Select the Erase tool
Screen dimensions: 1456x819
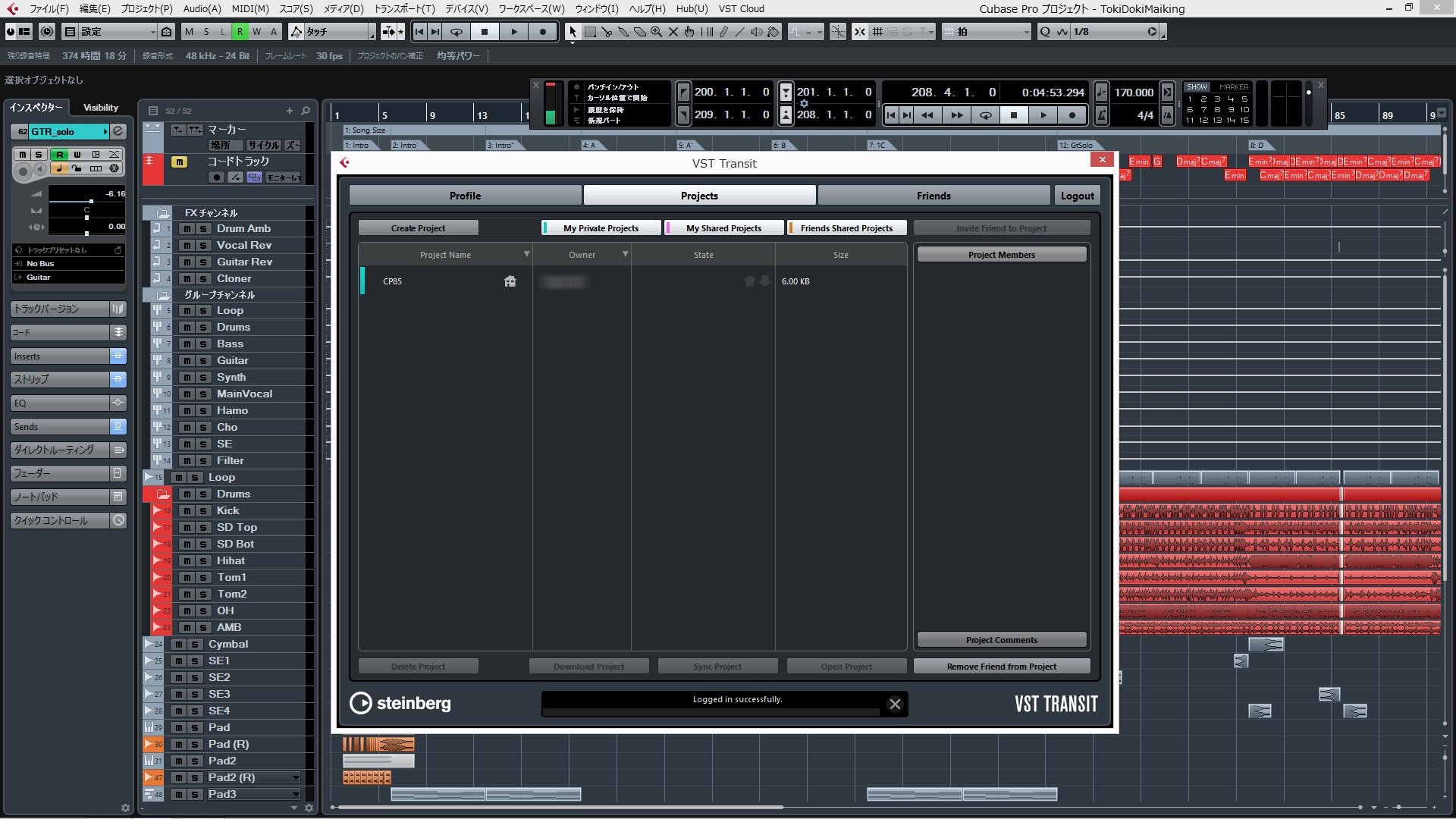(640, 32)
